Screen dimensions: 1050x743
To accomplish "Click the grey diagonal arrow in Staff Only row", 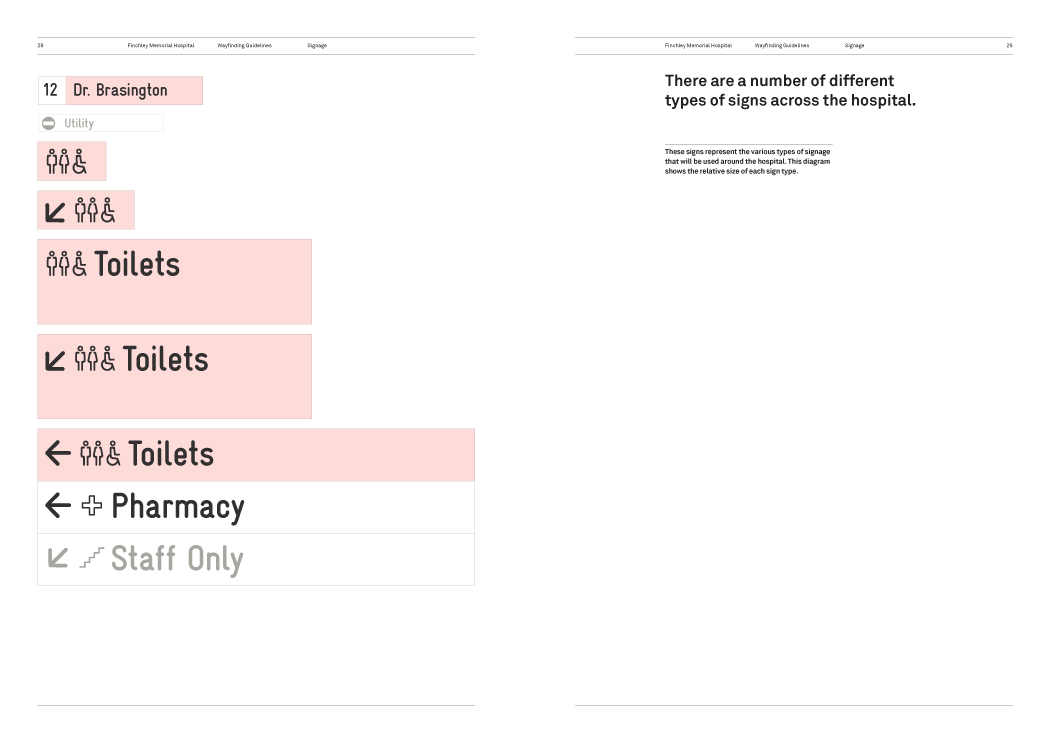I will coord(58,559).
